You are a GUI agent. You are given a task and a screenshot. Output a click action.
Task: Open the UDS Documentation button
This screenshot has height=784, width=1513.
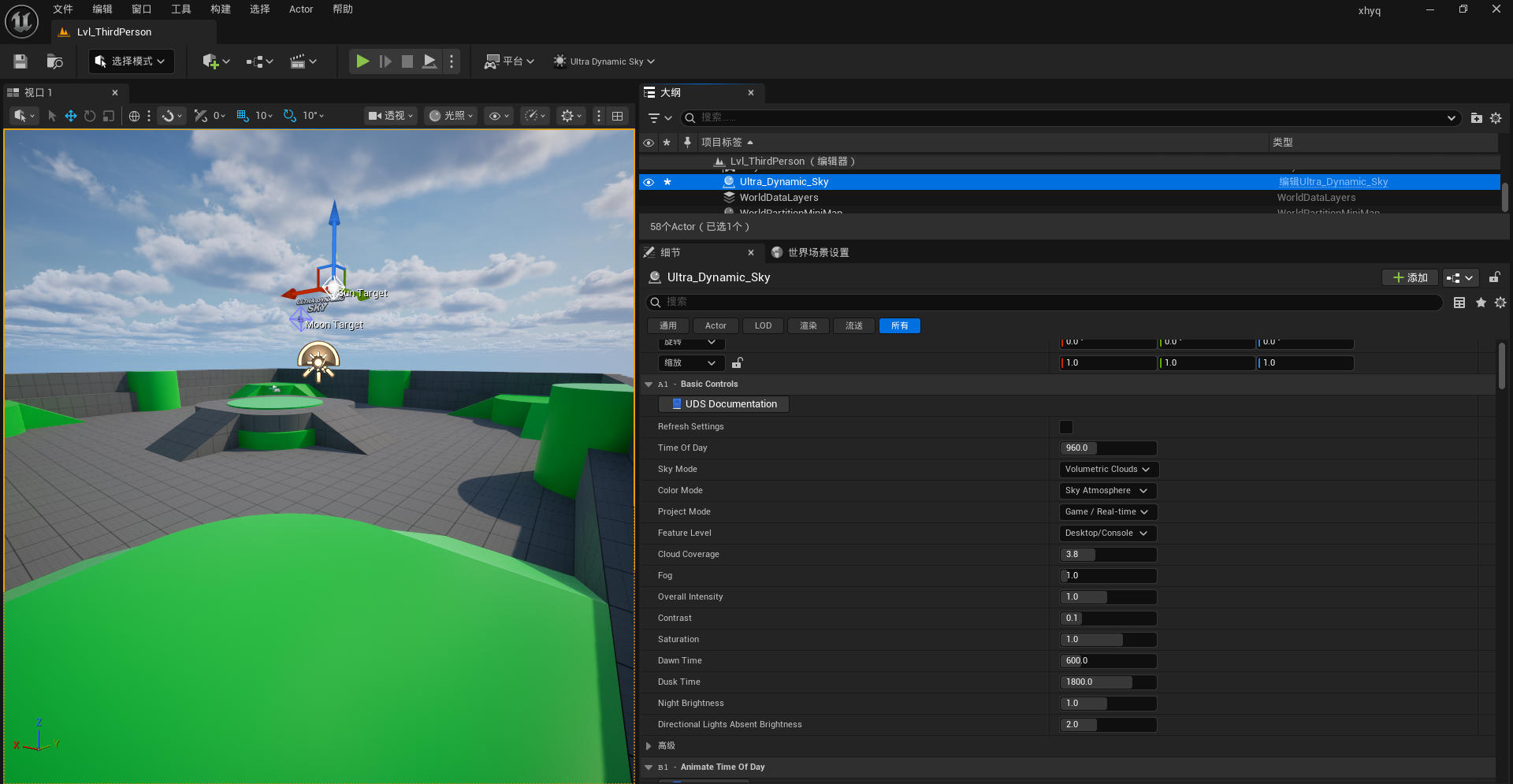[x=724, y=404]
